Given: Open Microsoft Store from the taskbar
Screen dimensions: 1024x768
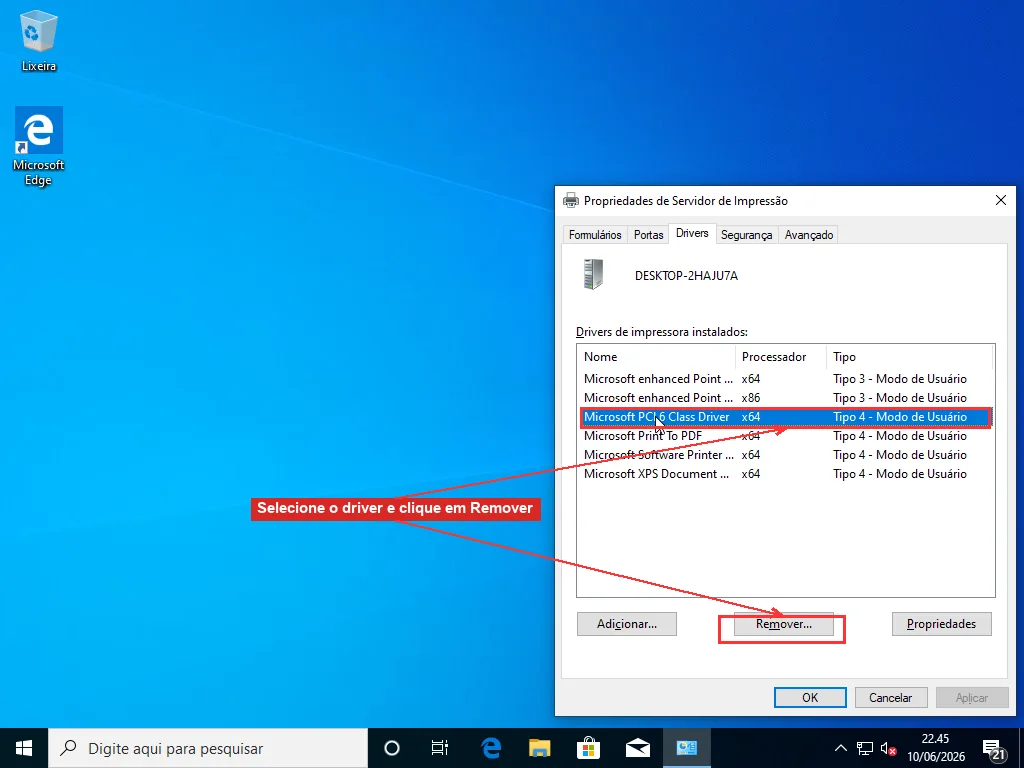Looking at the screenshot, I should [588, 748].
